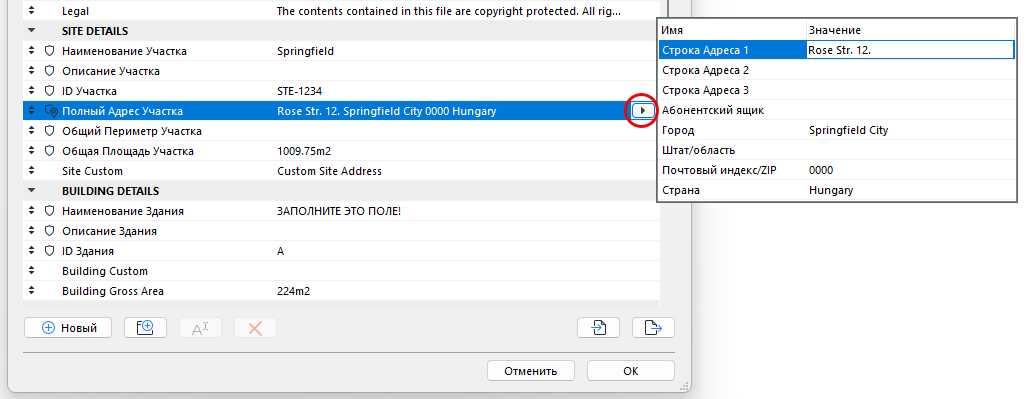Screen dimensions: 1029x399
Task: Click the shield icon beside Общий Периметр Участка
Action: click(49, 131)
